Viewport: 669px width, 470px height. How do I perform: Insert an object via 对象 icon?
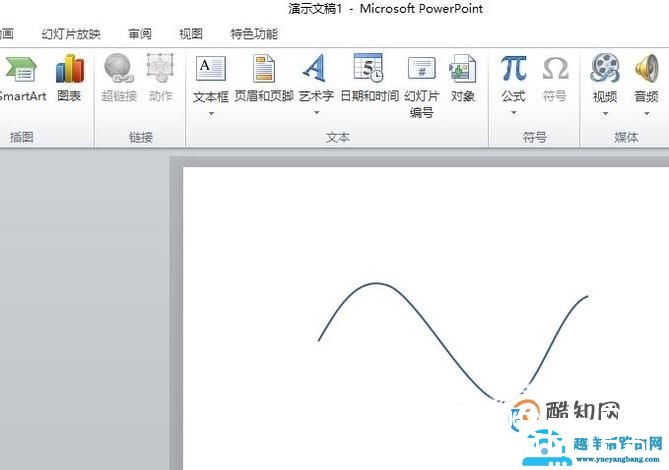(x=463, y=68)
